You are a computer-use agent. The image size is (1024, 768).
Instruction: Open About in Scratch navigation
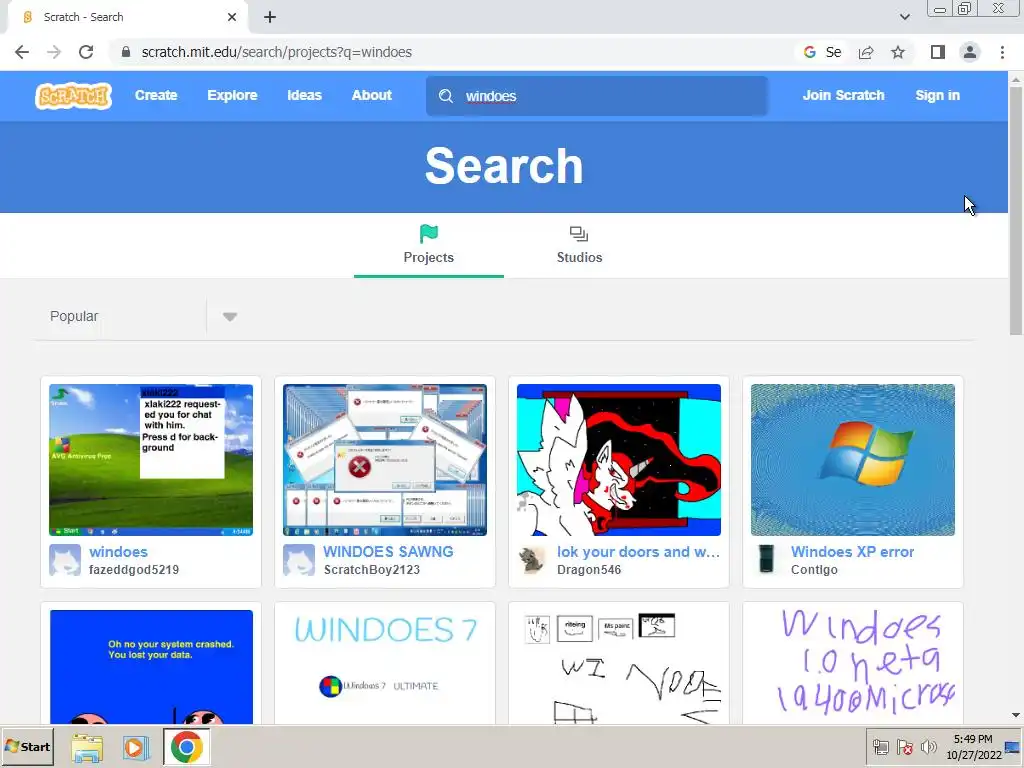click(x=372, y=95)
